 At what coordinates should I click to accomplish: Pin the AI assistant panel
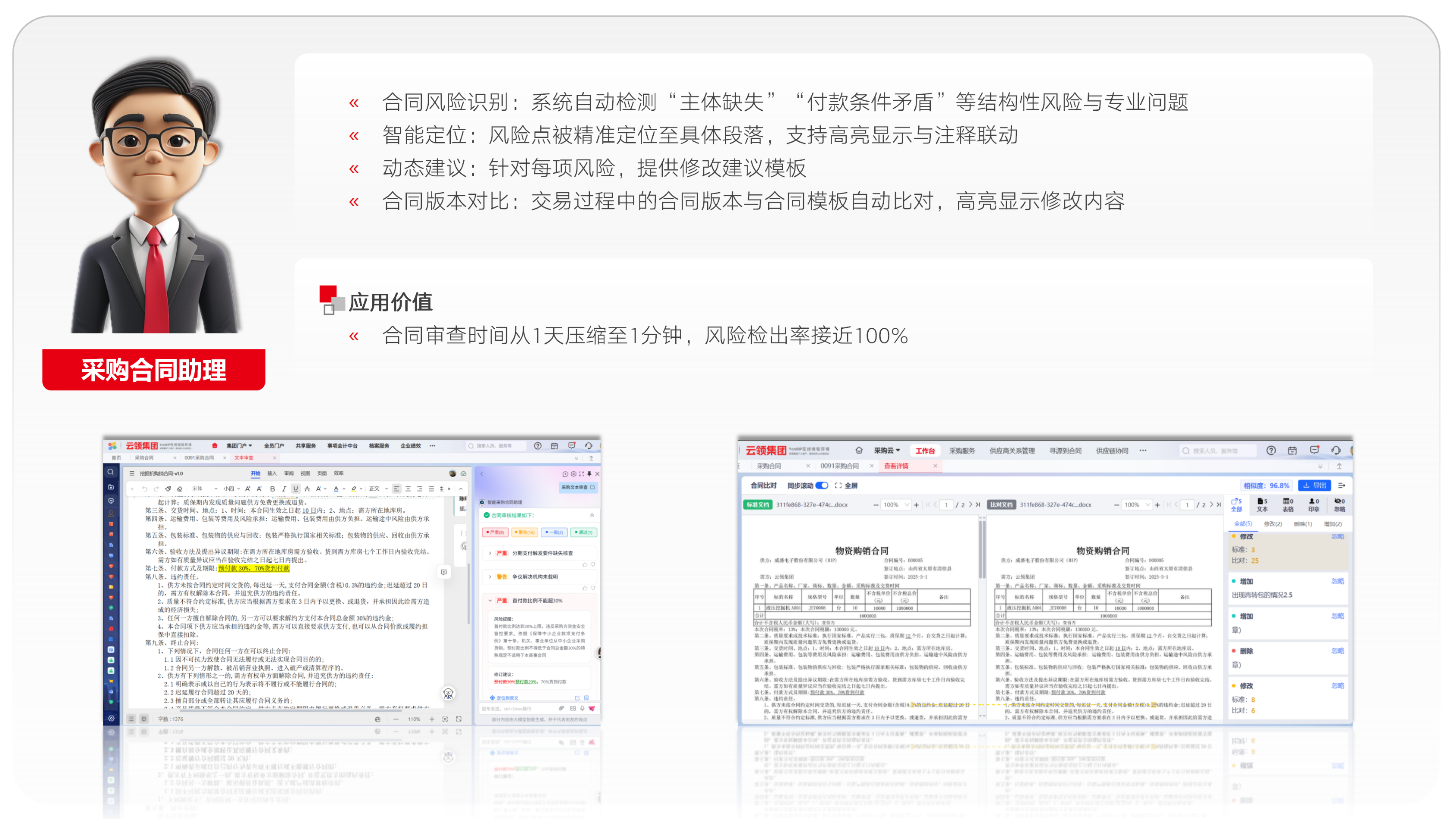[589, 473]
